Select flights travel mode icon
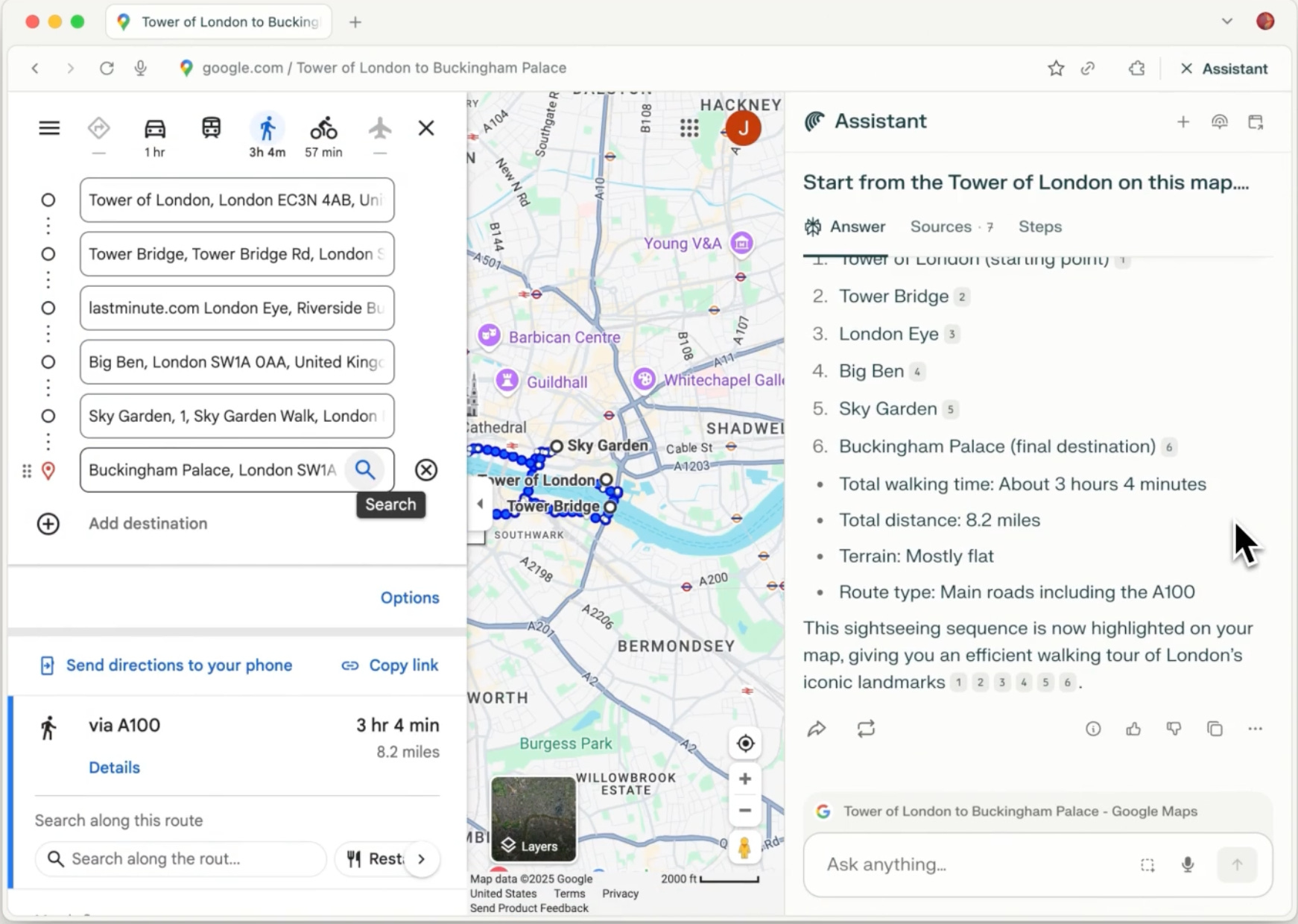Viewport: 1298px width, 924px height. 380,128
